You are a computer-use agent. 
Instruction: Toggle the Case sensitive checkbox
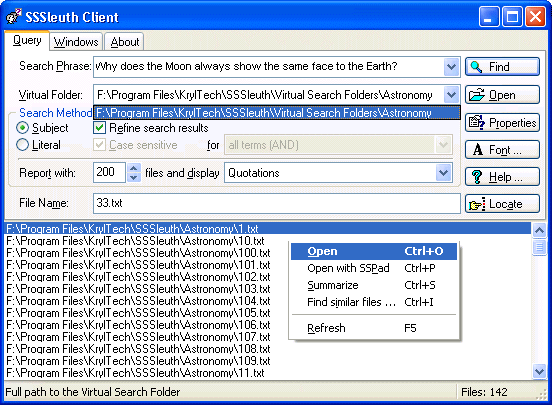coord(100,144)
